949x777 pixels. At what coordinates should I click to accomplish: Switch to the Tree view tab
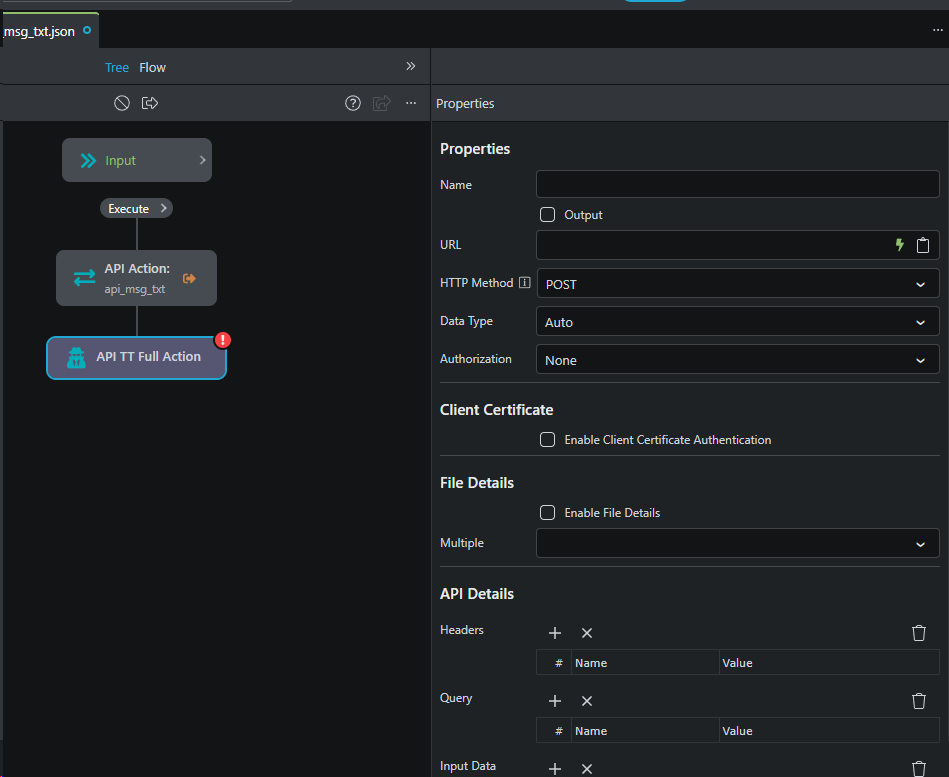coord(117,67)
